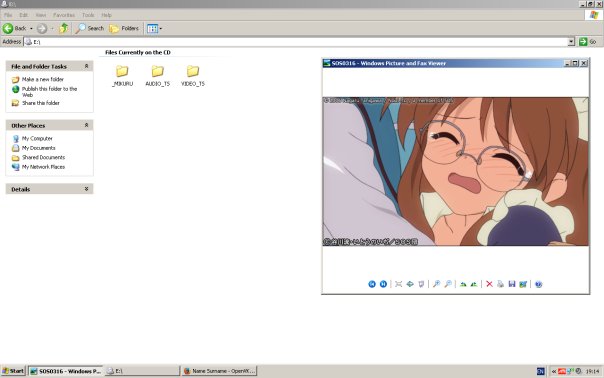This screenshot has height=378, width=604.
Task: Open Search pane in Explorer
Action: coord(89,28)
